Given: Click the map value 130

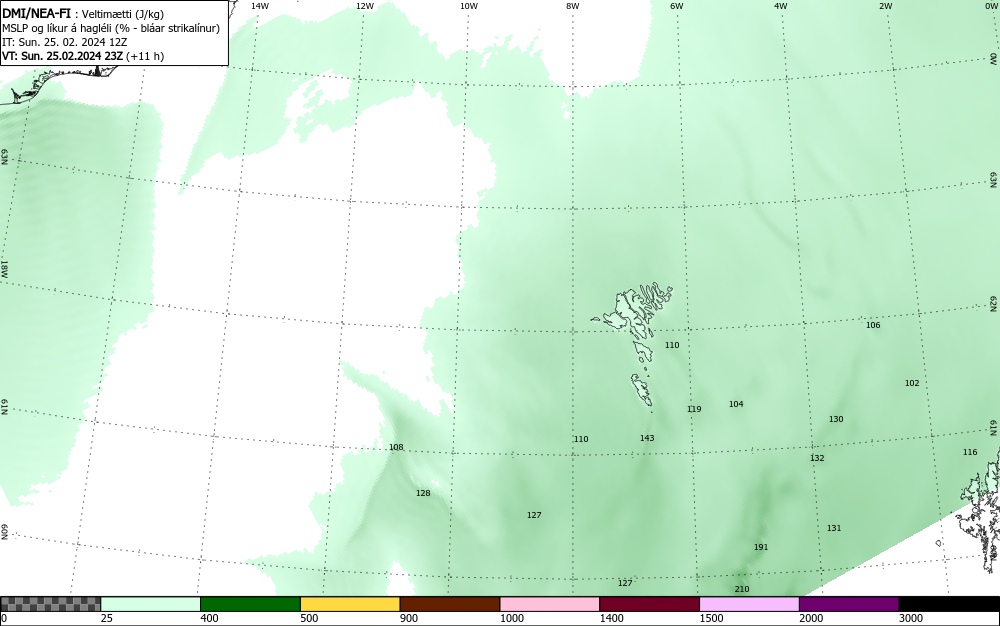Looking at the screenshot, I should tap(836, 419).
